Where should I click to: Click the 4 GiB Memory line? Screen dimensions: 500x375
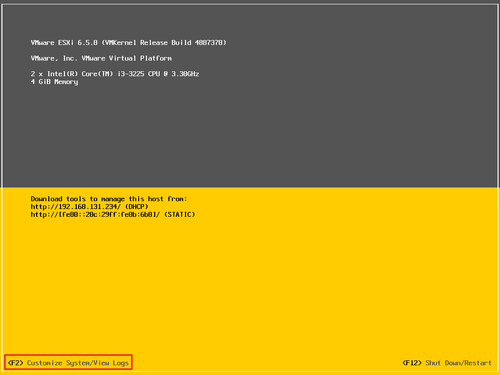pyautogui.click(x=54, y=82)
